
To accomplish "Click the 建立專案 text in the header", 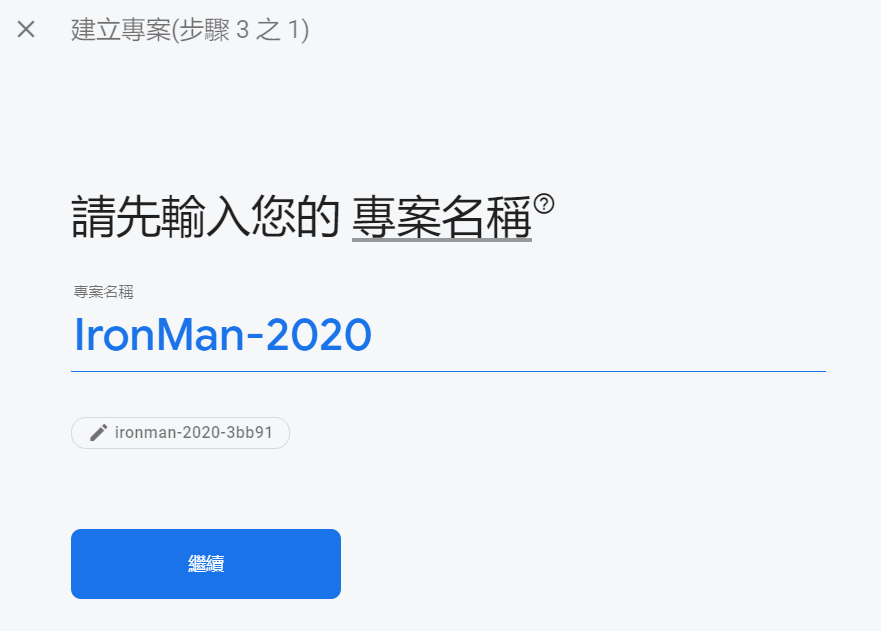I will click(121, 30).
